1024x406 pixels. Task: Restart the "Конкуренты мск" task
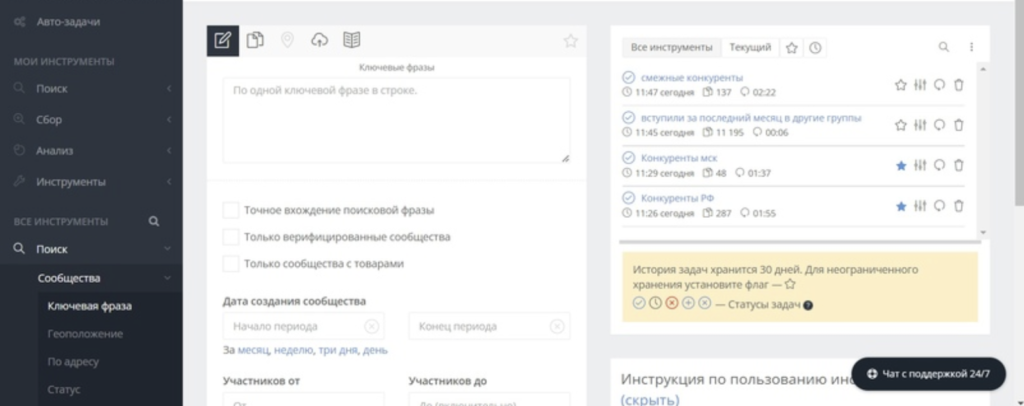pyautogui.click(x=939, y=166)
